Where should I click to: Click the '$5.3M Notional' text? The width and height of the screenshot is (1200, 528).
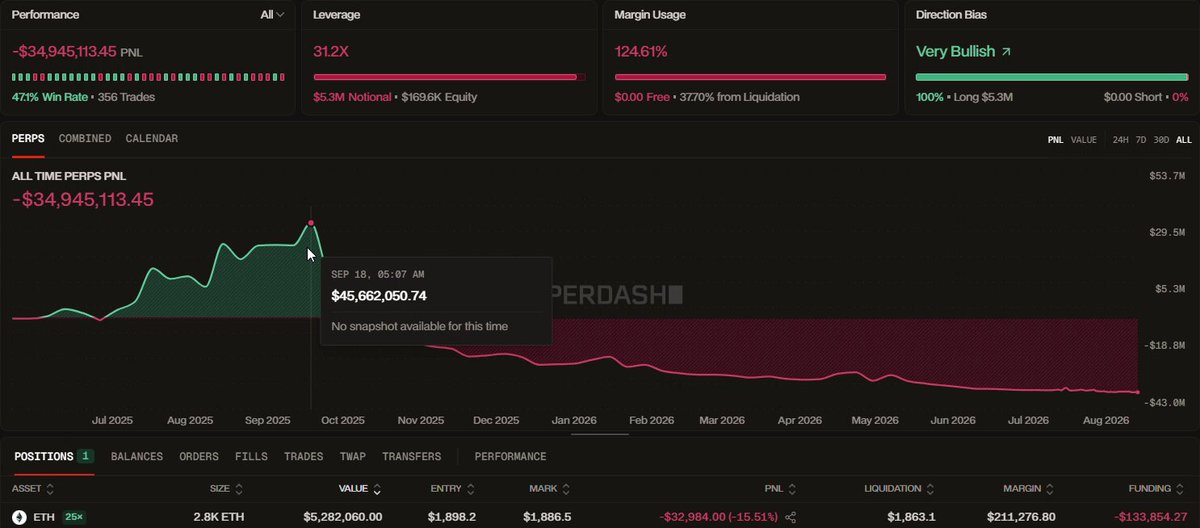pyautogui.click(x=353, y=97)
